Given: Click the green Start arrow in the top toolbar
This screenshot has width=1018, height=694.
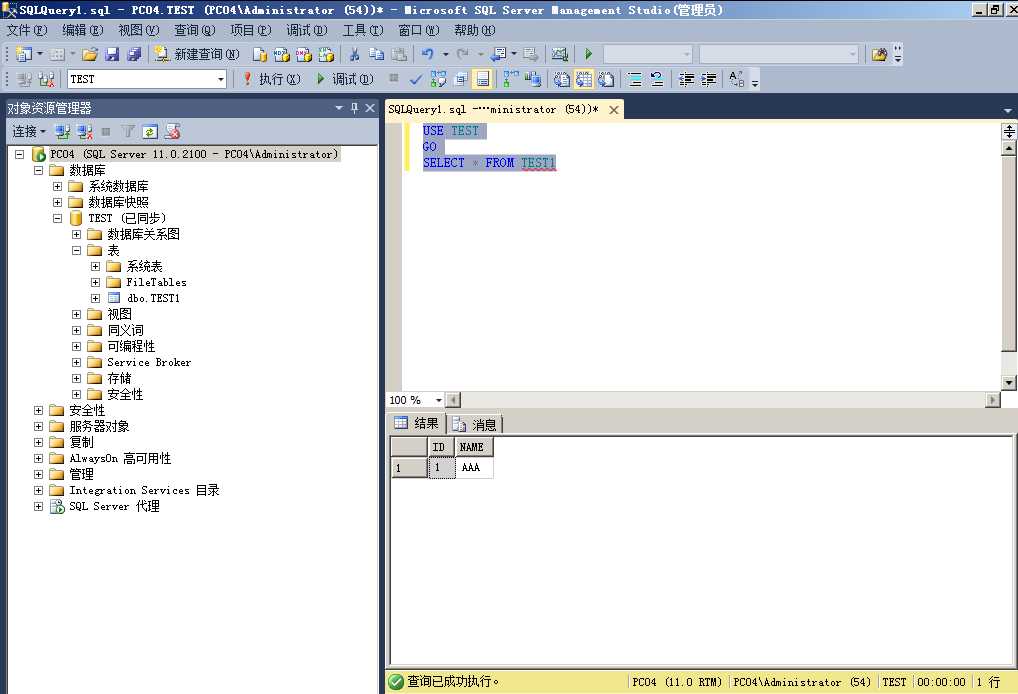Looking at the screenshot, I should click(588, 55).
